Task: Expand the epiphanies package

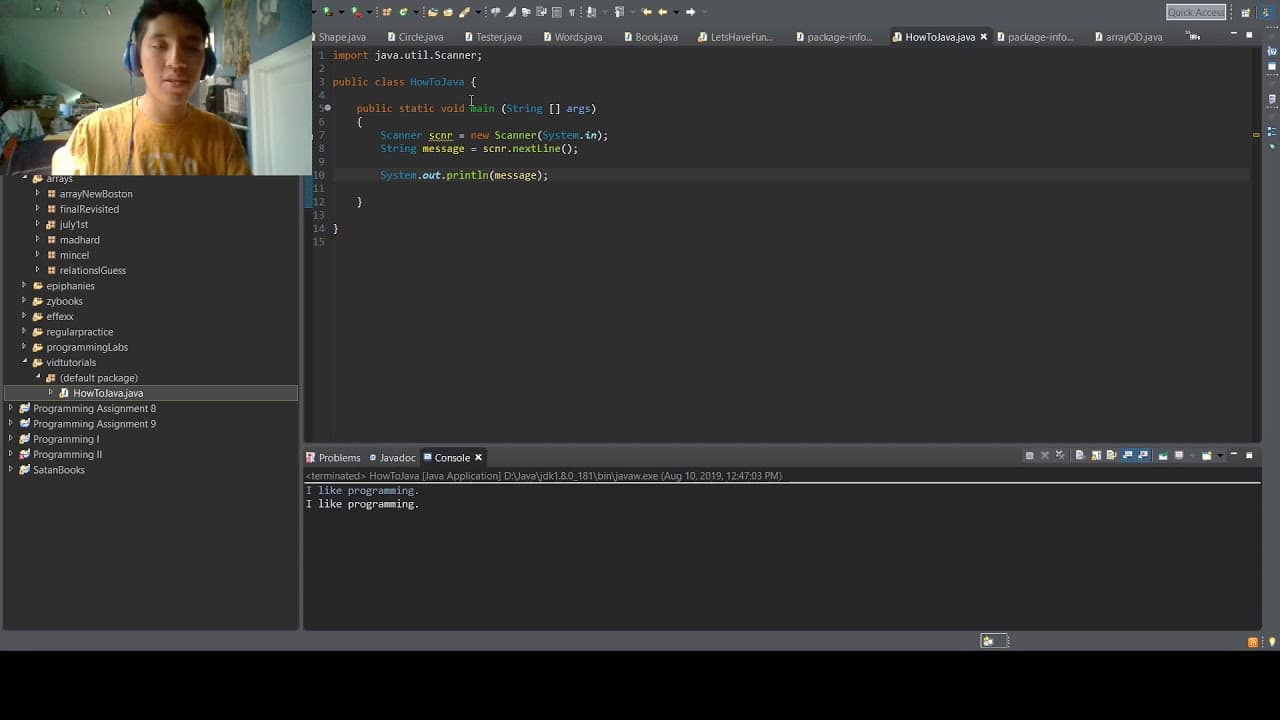Action: coord(24,285)
